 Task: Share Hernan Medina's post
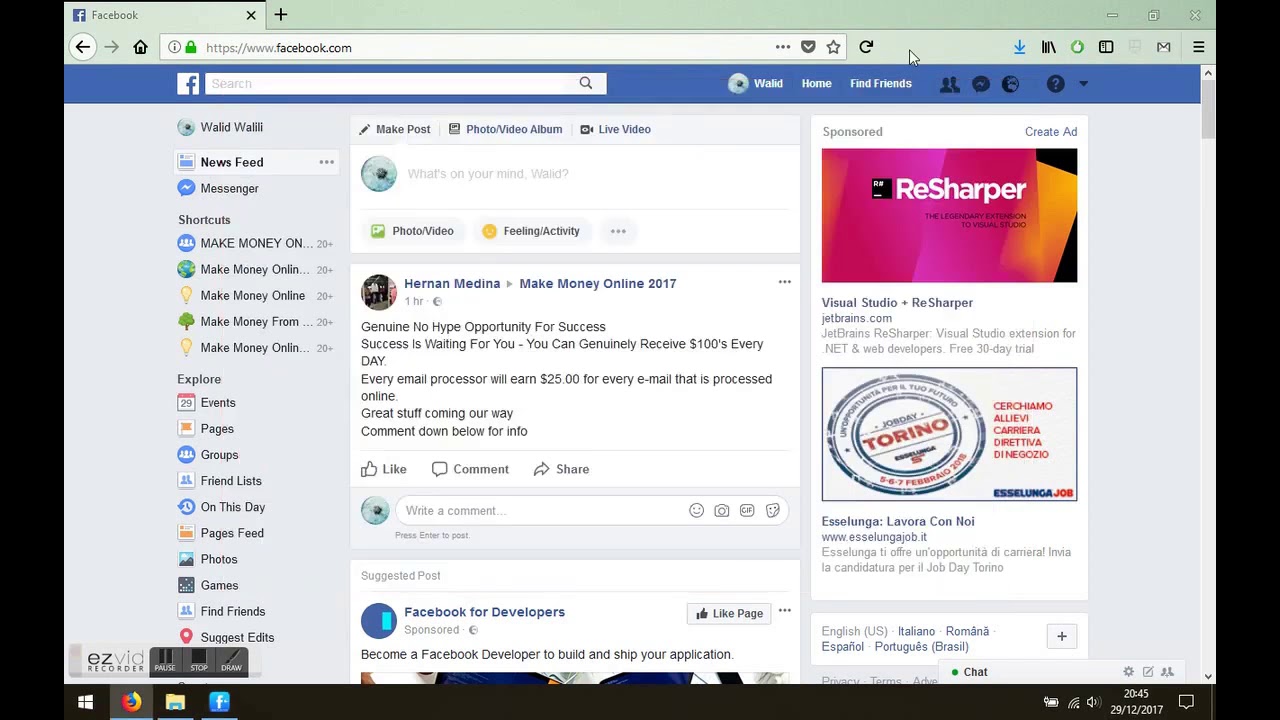561,469
